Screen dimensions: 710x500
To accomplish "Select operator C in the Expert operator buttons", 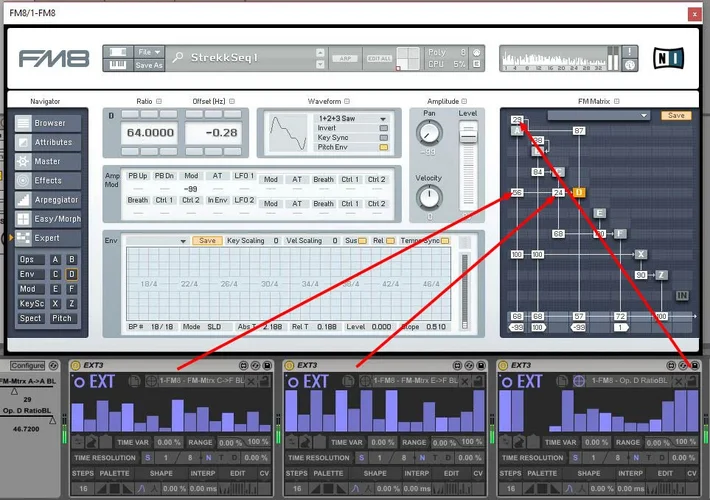I will pos(55,274).
